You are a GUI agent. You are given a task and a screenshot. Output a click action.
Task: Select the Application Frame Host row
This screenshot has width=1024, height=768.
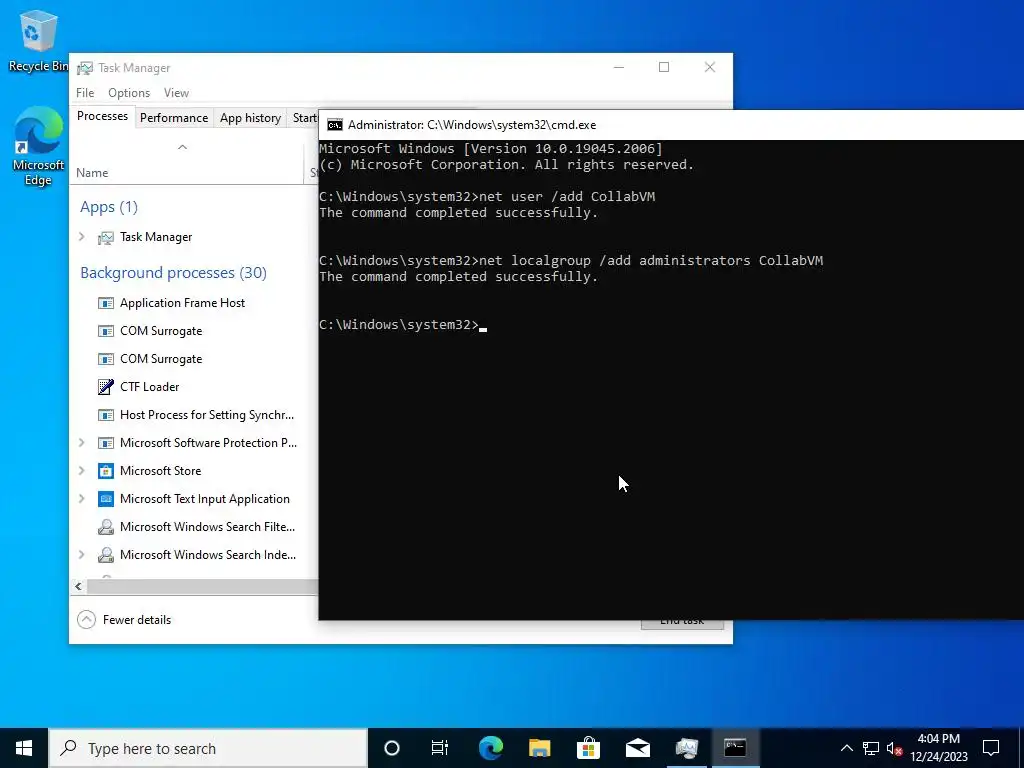point(194,303)
